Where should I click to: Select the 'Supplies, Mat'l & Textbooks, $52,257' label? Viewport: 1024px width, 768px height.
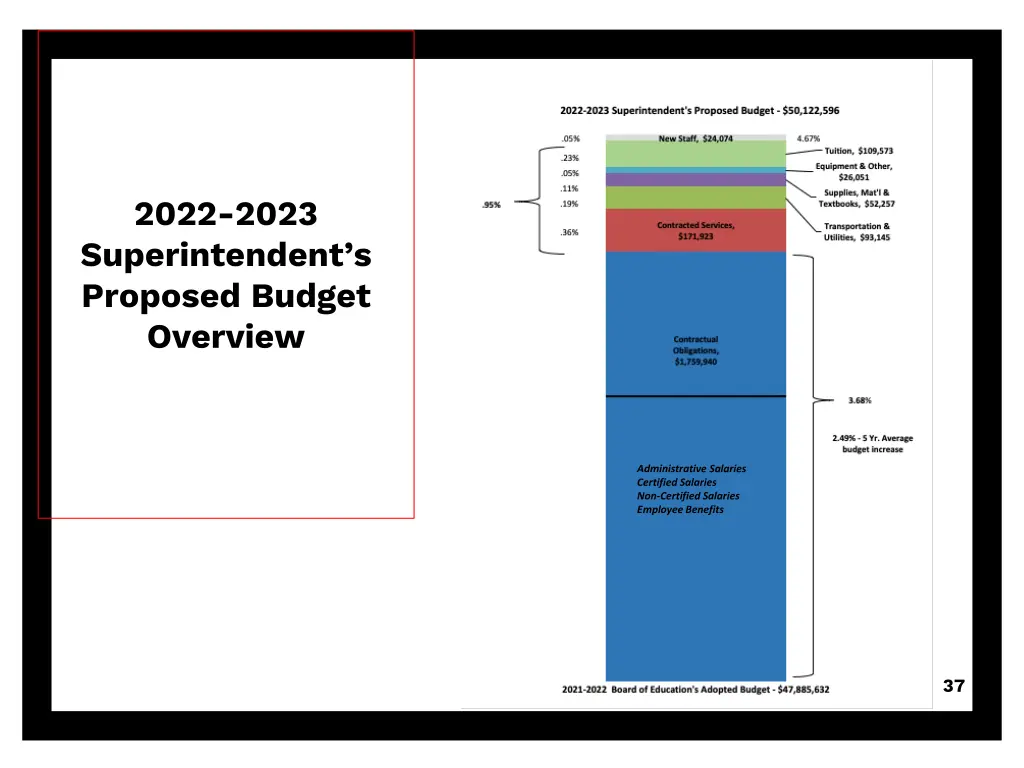856,199
